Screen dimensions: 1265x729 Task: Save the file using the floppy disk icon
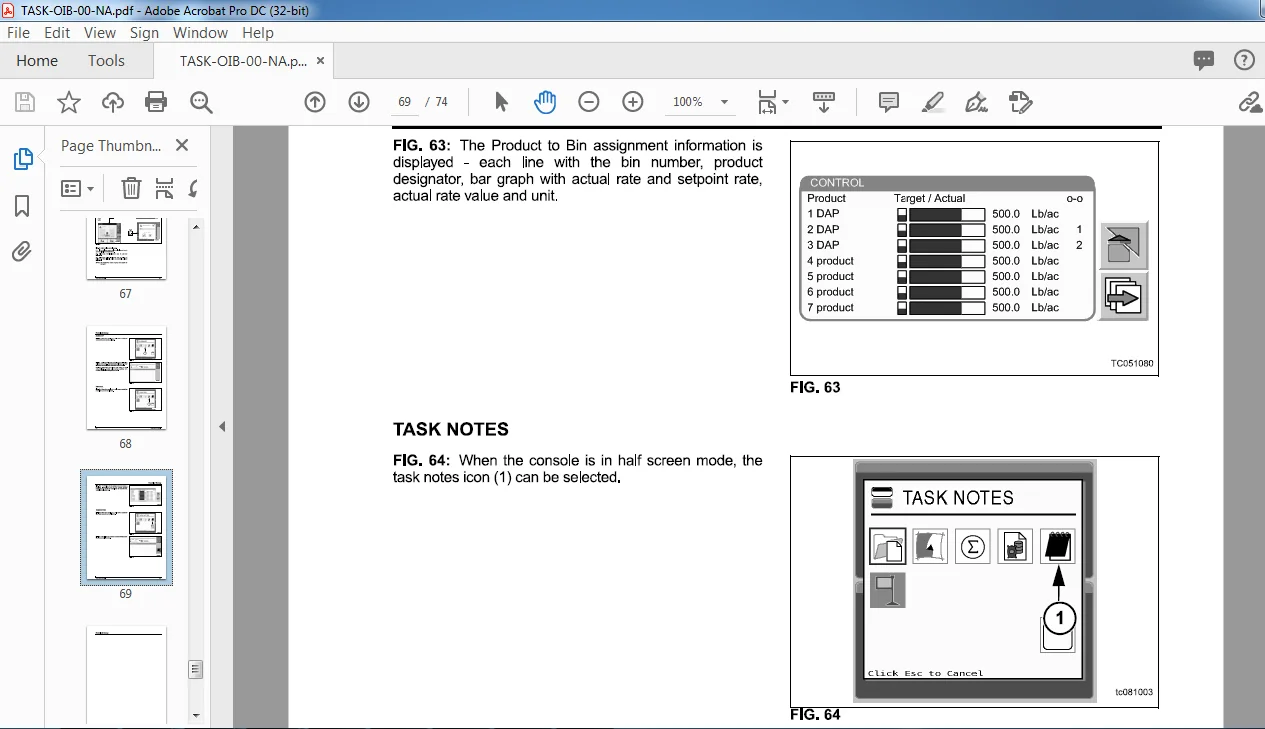pyautogui.click(x=25, y=102)
